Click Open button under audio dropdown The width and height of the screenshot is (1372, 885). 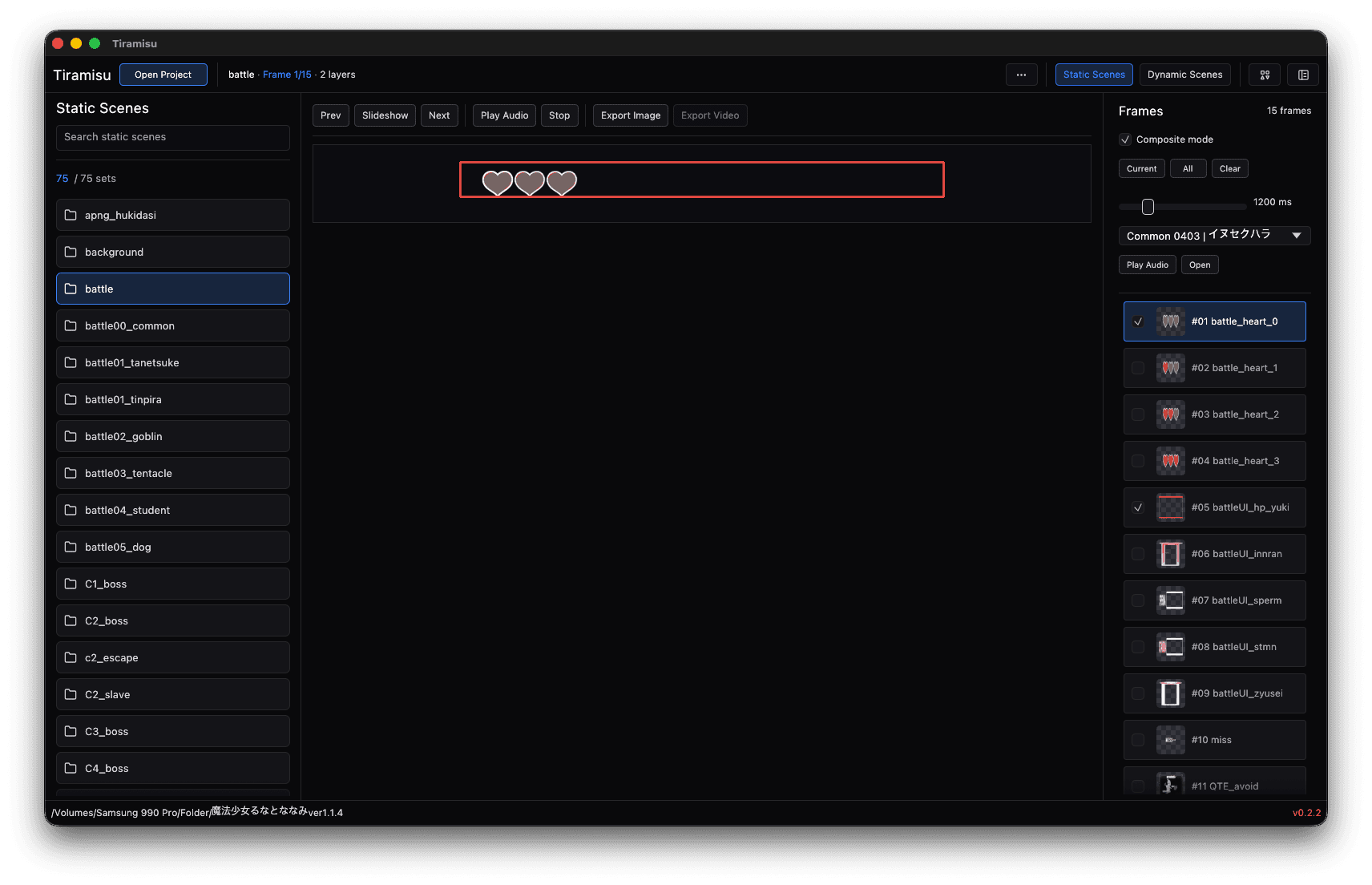pos(1199,265)
